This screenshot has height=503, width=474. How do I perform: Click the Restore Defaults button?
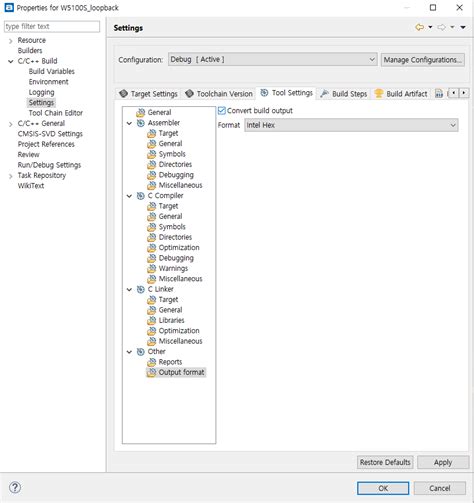click(385, 462)
